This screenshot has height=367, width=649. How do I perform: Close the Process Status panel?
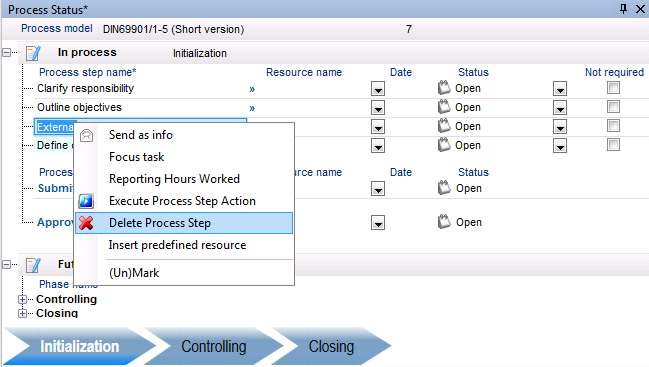click(640, 9)
